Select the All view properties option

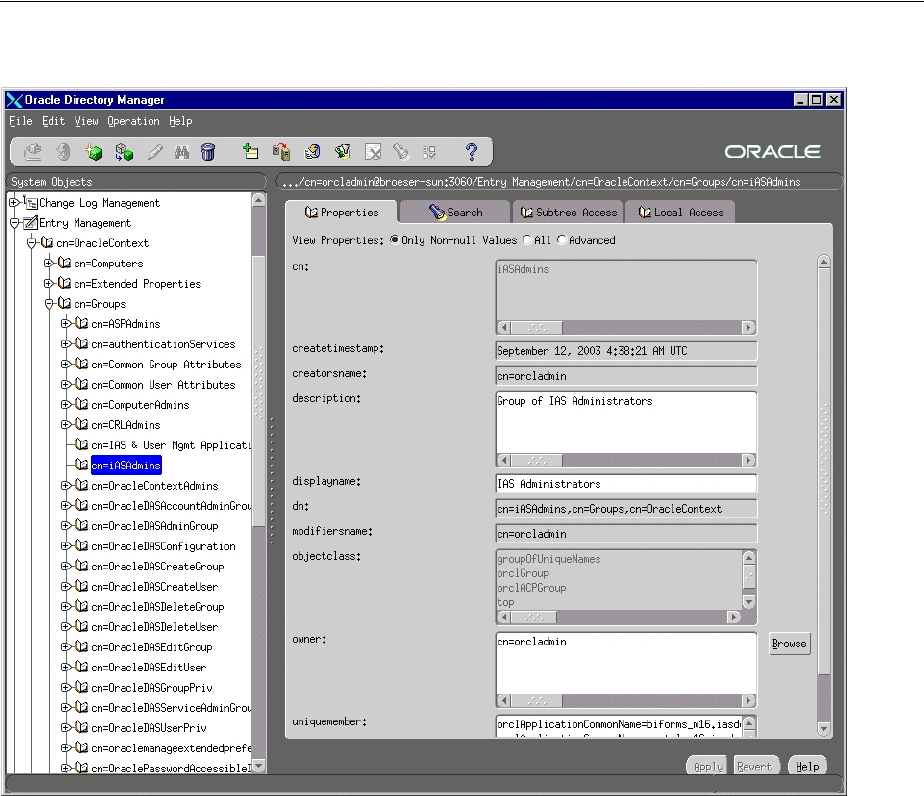[527, 240]
